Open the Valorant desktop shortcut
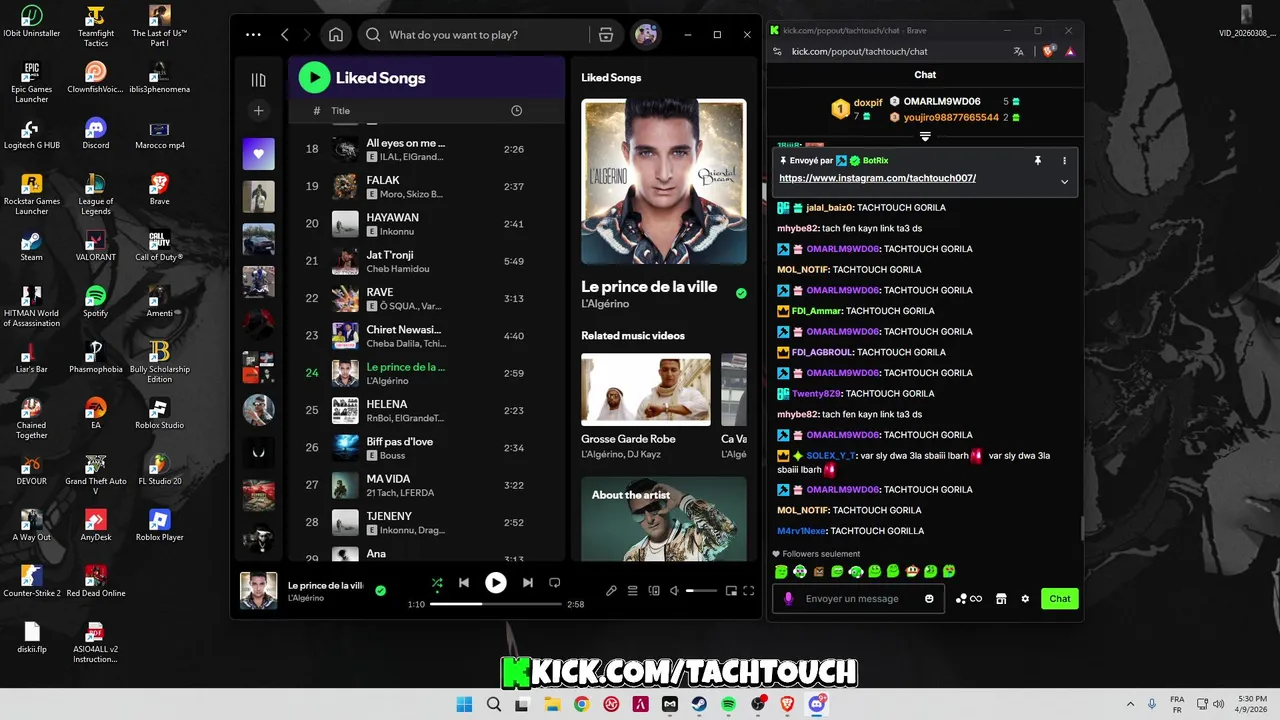This screenshot has width=1280, height=720. [96, 245]
